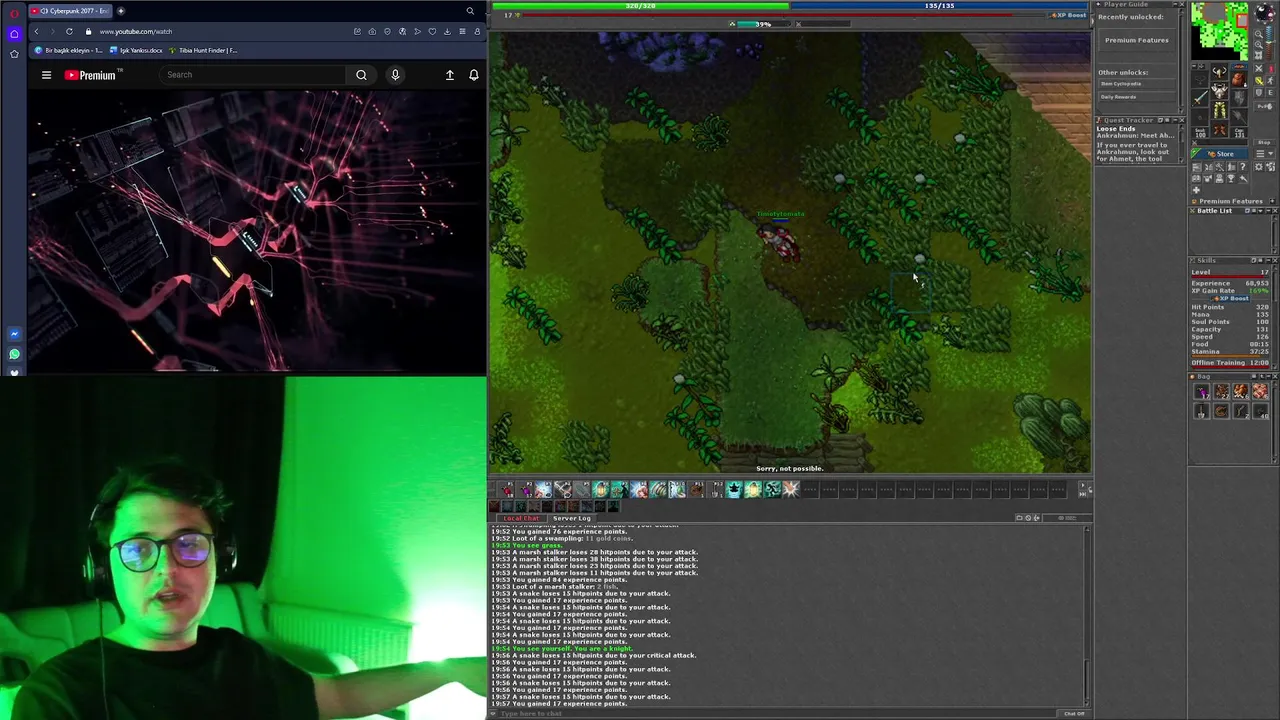Close the Bag container panel
1280x720 pixels.
pos(1274,377)
